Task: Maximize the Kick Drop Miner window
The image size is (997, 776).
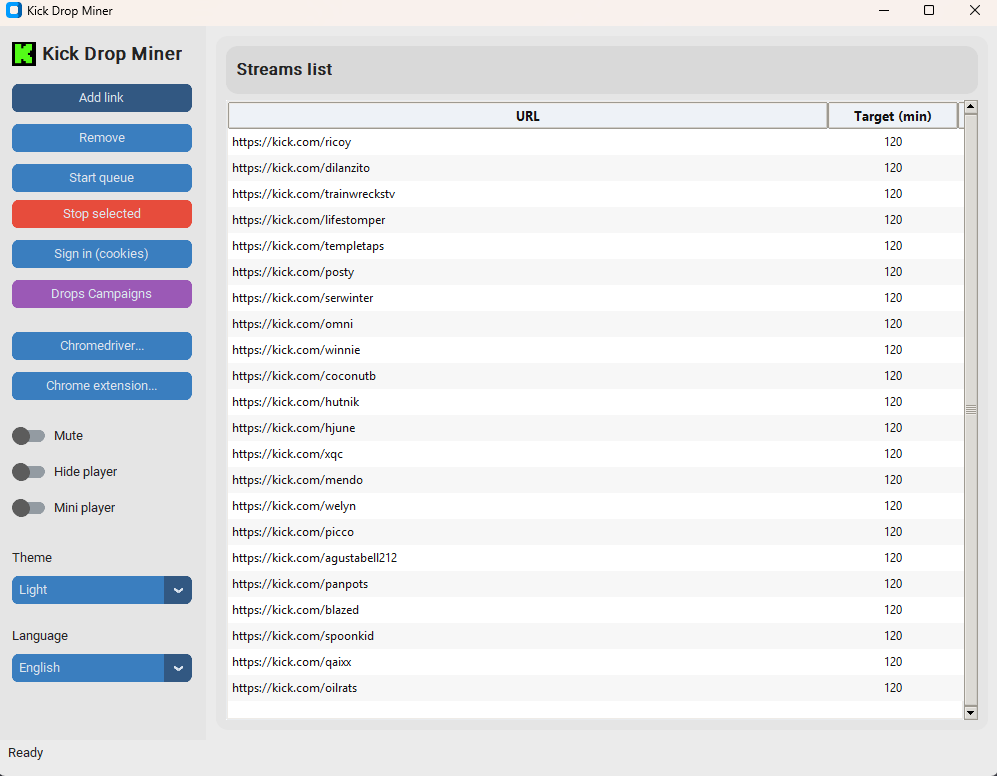Action: [929, 10]
